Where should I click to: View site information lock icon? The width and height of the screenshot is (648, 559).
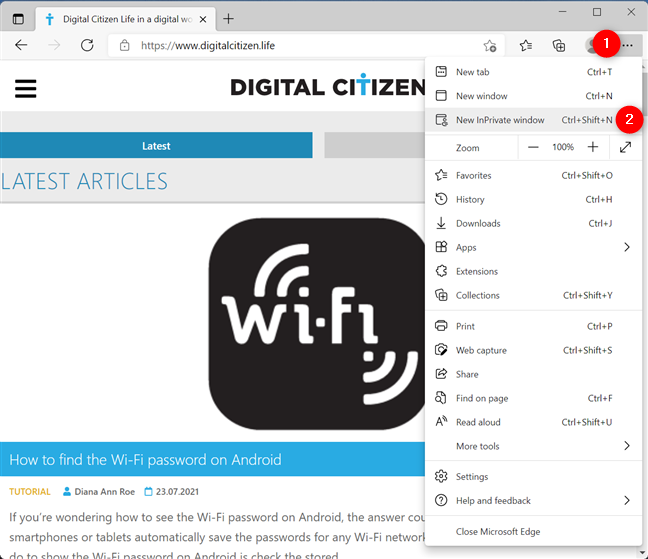point(124,45)
